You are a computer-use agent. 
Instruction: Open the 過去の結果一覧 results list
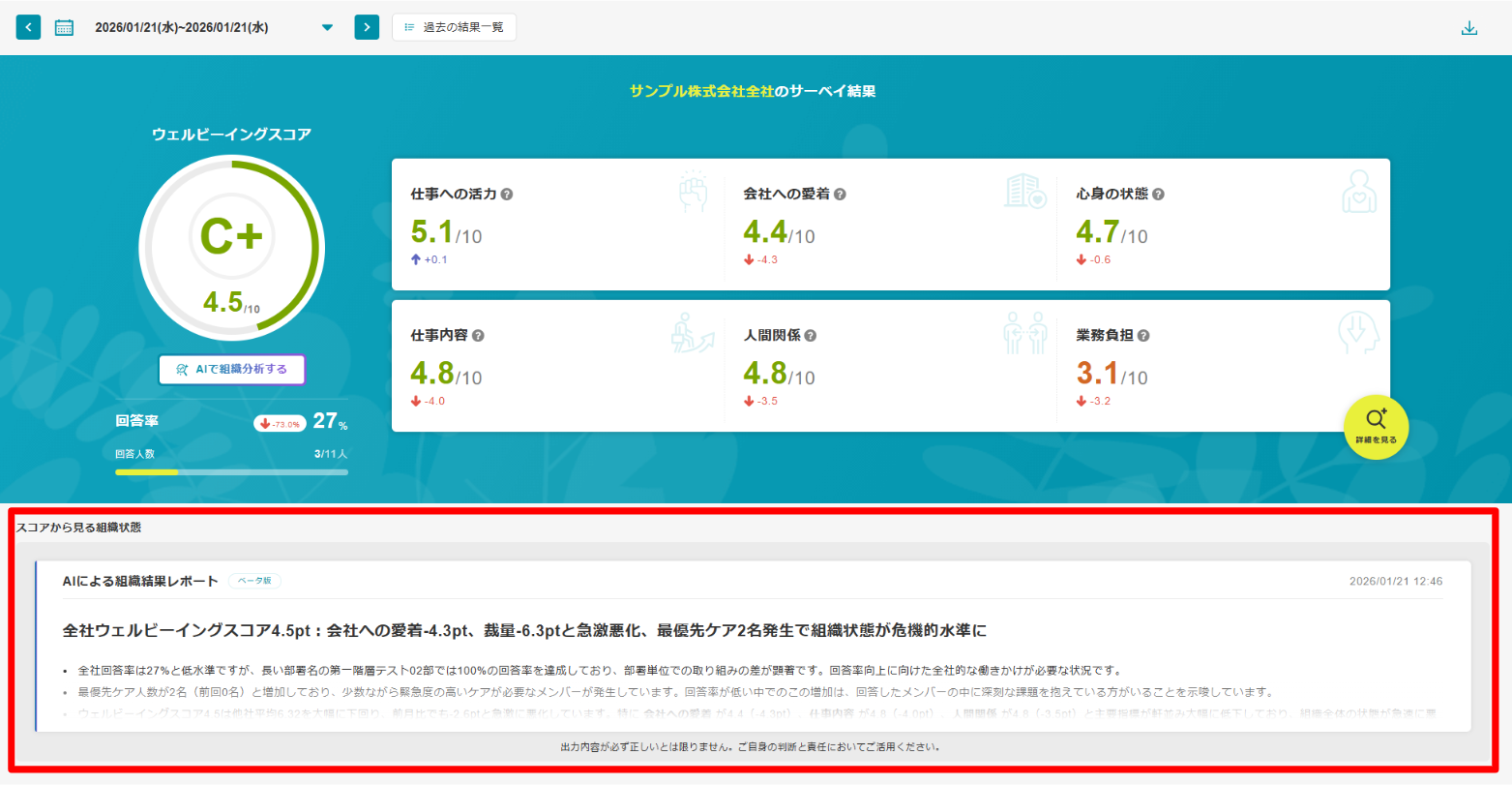(x=453, y=26)
